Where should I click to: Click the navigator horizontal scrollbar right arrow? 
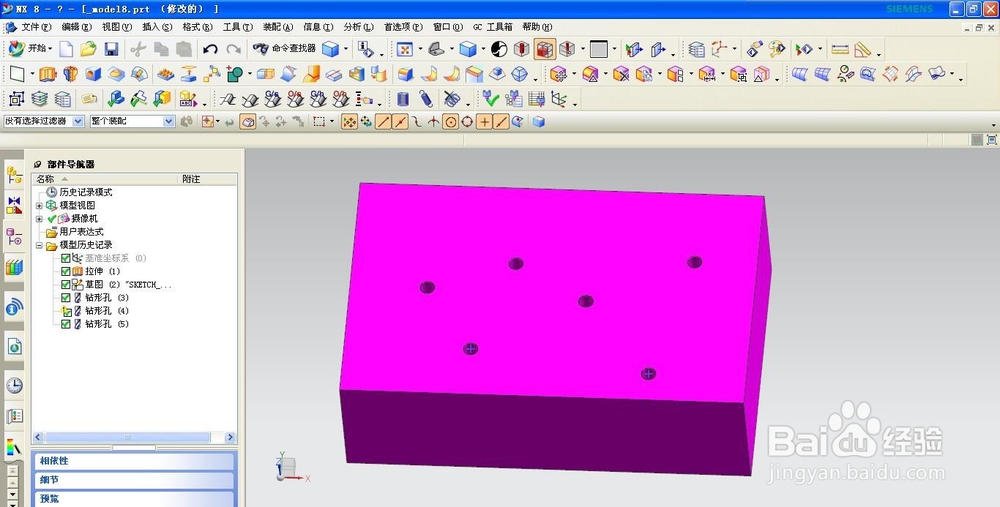click(230, 437)
